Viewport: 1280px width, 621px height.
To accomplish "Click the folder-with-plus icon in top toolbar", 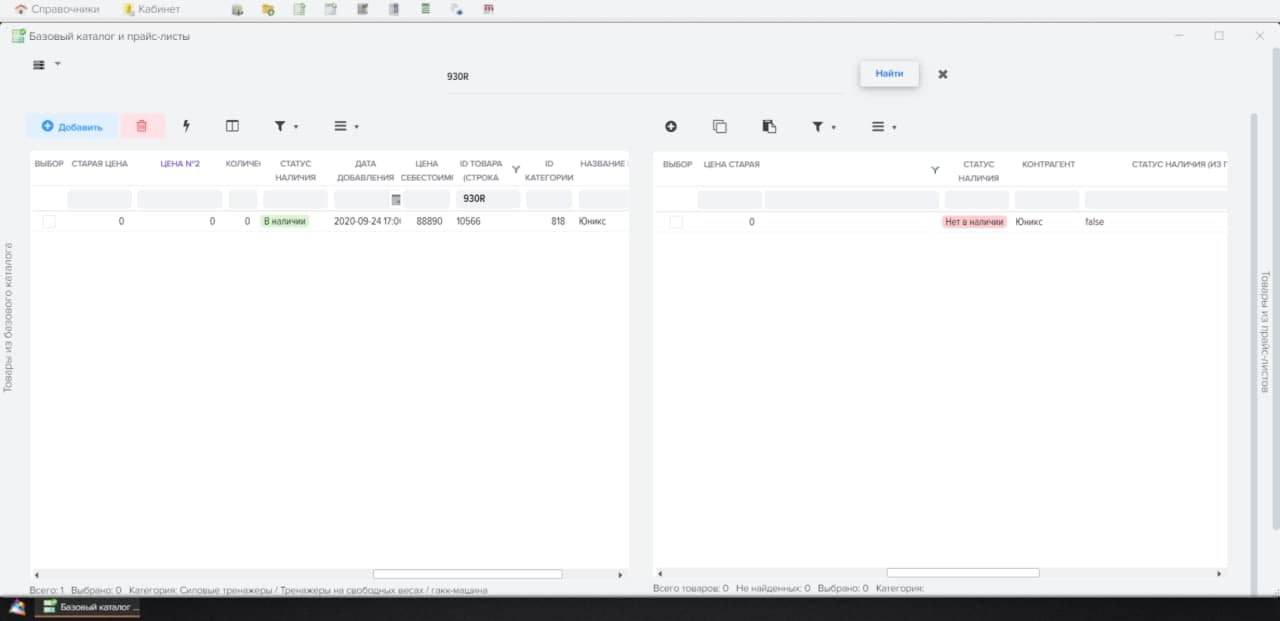I will 268,9.
